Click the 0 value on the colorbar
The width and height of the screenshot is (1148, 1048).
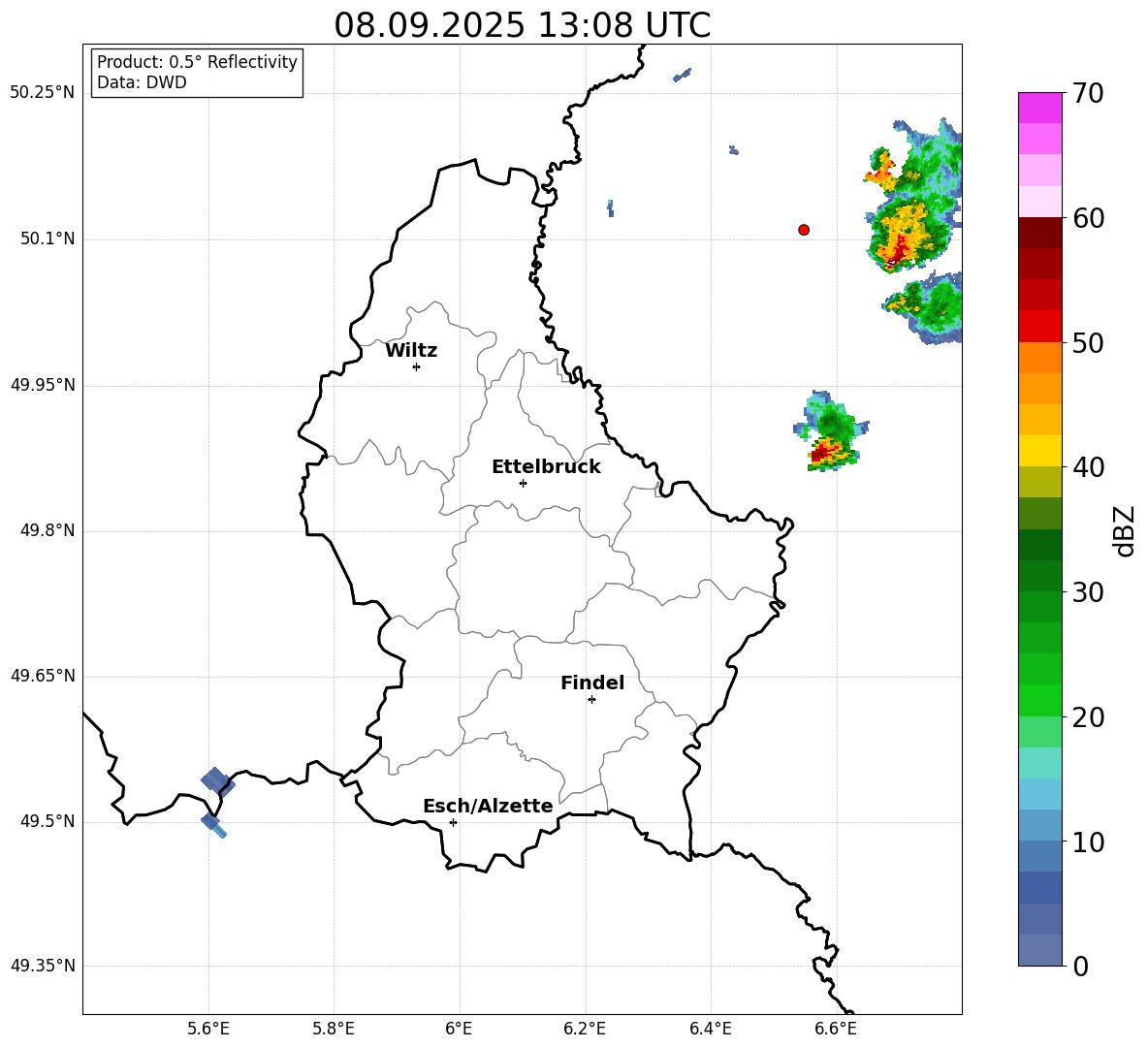[x=1079, y=966]
